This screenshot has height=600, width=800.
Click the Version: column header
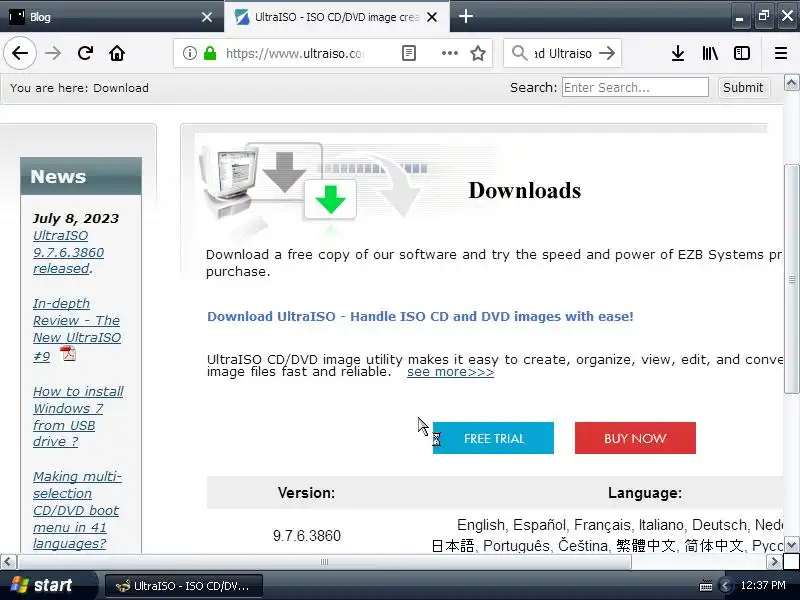pos(306,493)
